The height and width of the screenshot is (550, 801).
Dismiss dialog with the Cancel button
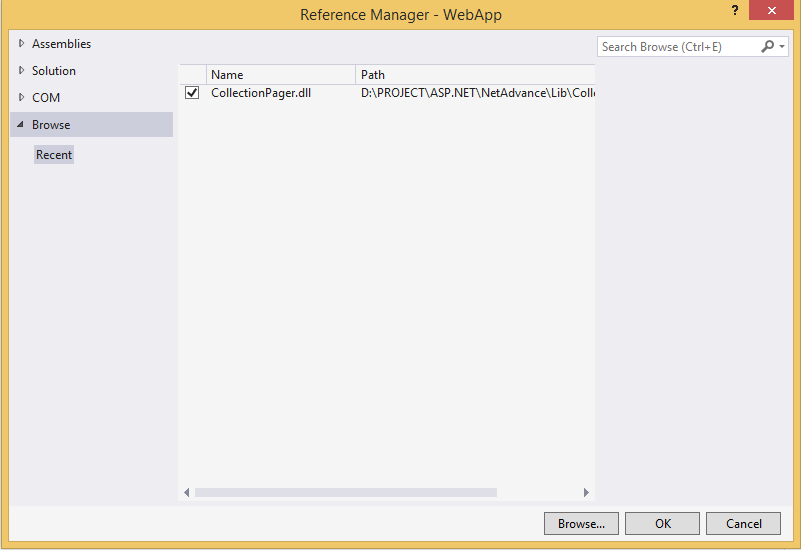tap(743, 523)
